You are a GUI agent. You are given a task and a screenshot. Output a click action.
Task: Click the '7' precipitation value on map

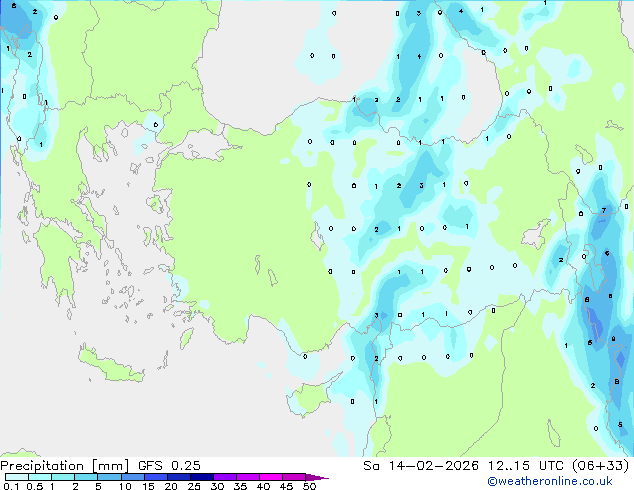pyautogui.click(x=604, y=210)
